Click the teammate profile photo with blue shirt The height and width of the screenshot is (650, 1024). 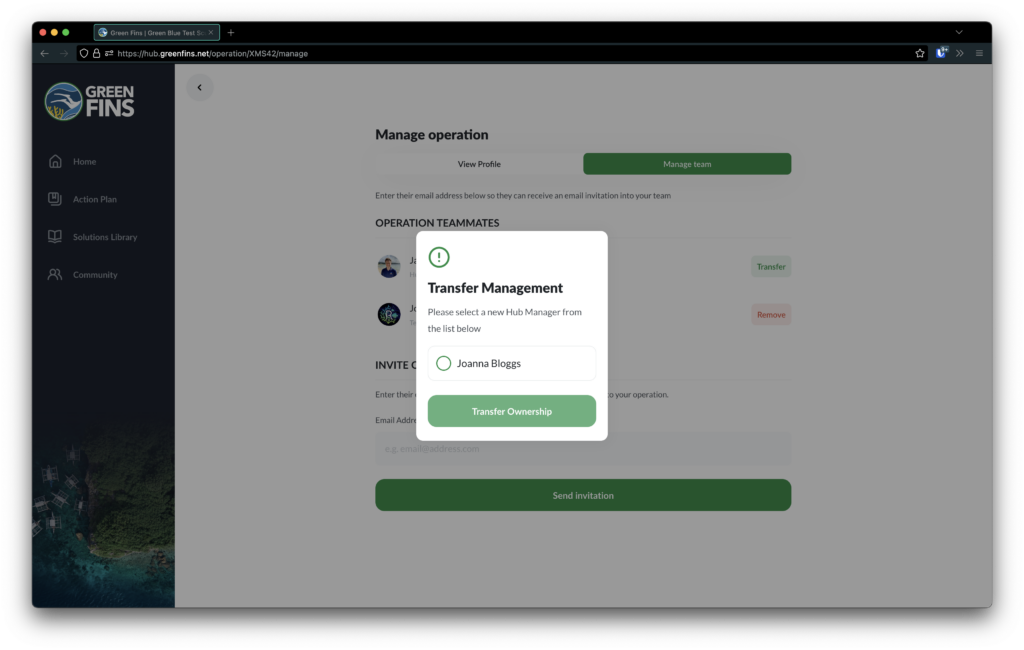click(x=389, y=265)
